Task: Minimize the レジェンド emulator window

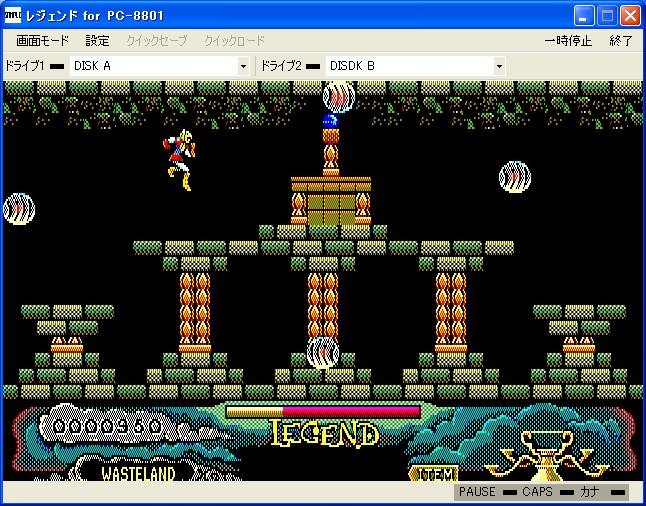Action: [583, 16]
